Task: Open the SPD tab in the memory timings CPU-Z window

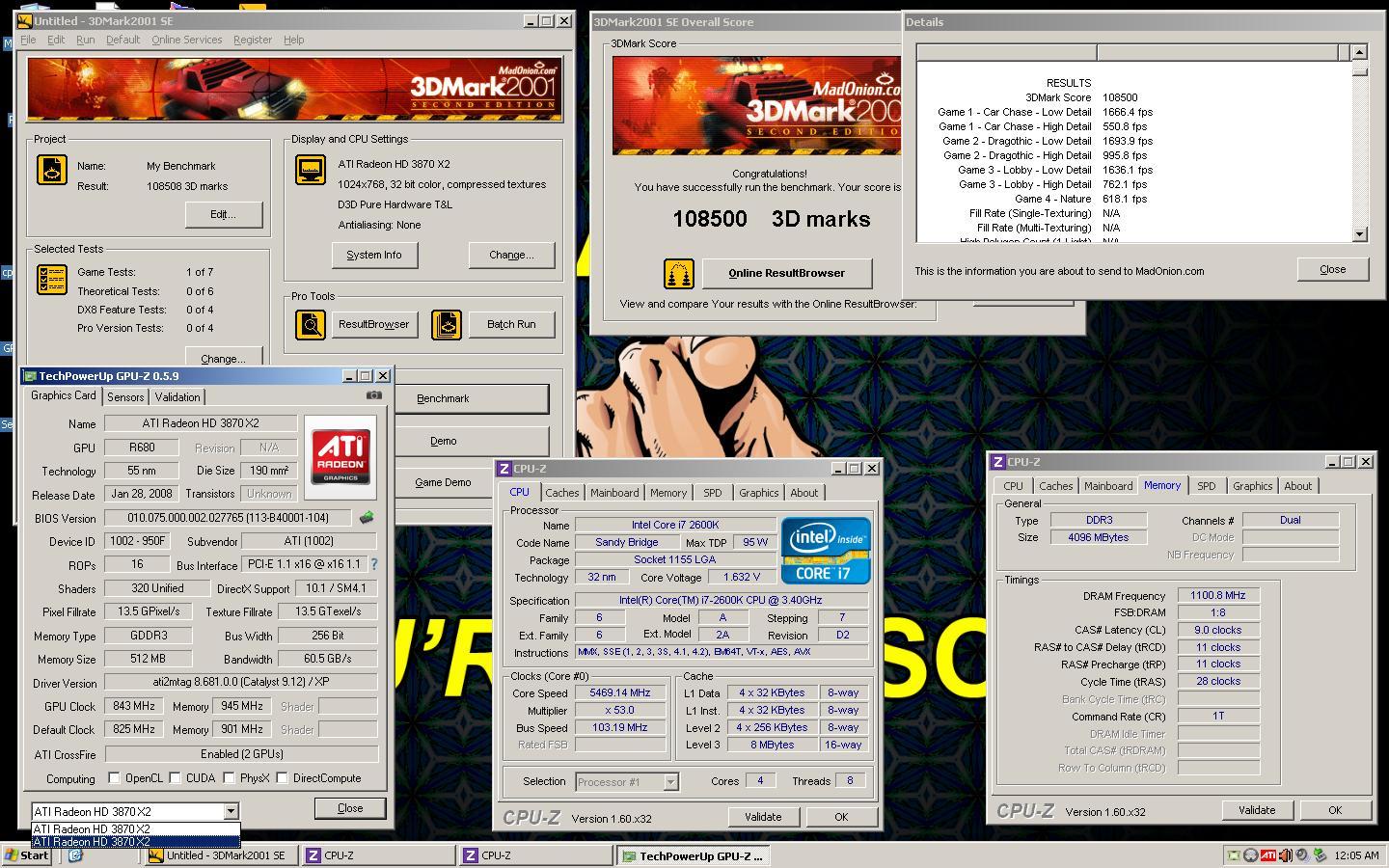Action: [1207, 486]
